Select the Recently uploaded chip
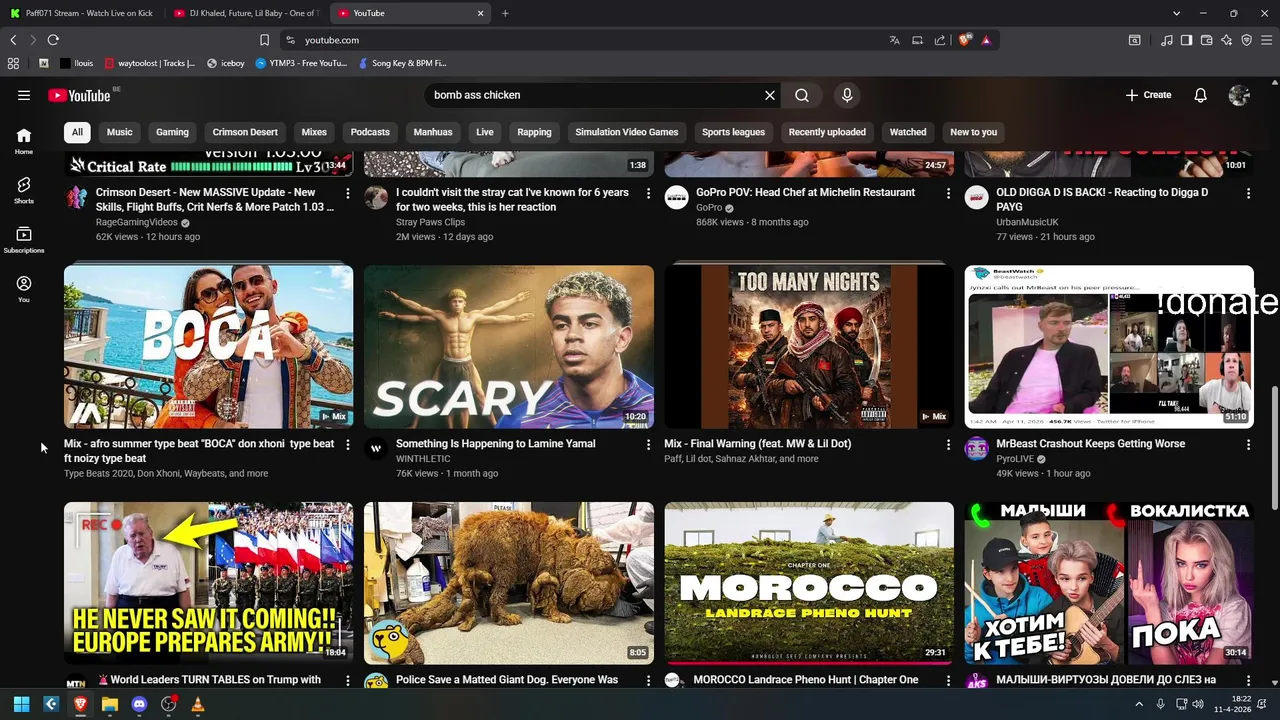The image size is (1280, 720). pyautogui.click(x=827, y=132)
